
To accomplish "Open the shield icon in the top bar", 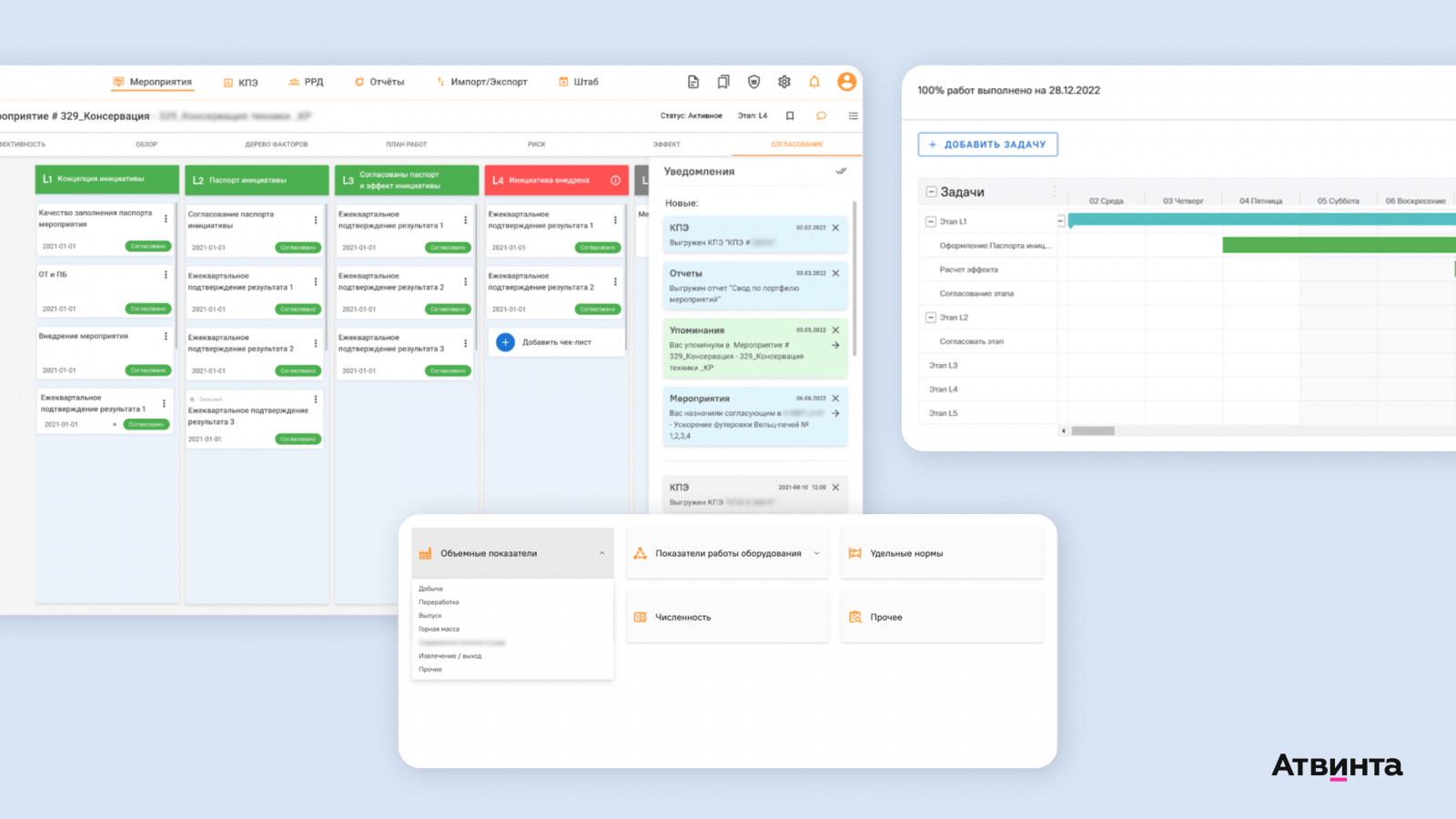I will point(753,82).
